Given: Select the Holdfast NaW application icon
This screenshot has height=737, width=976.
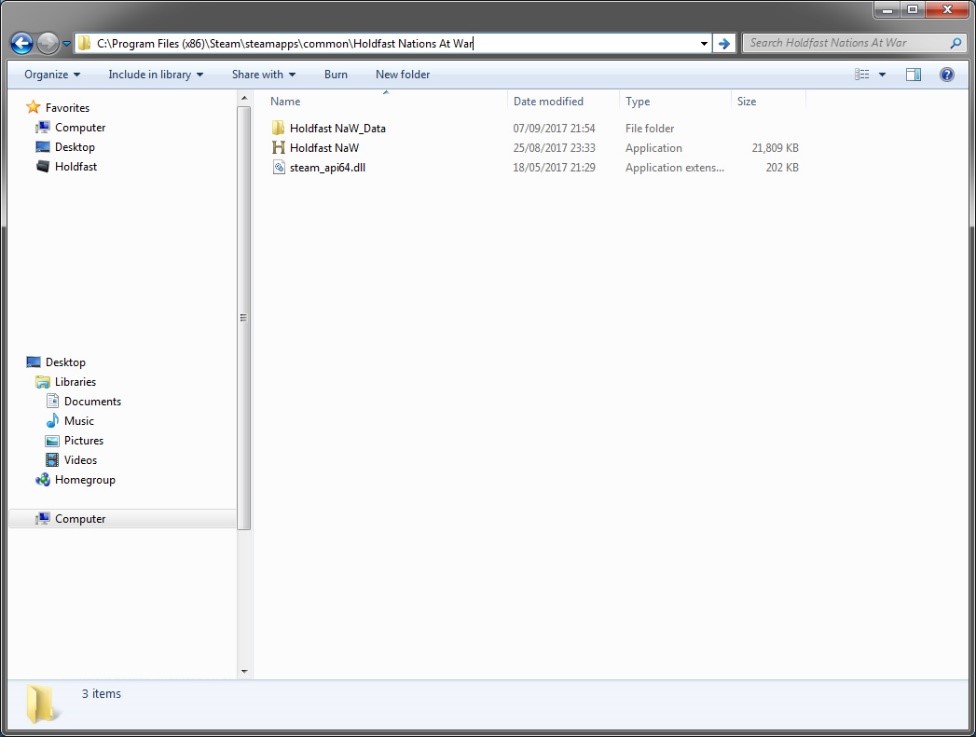Looking at the screenshot, I should point(279,148).
